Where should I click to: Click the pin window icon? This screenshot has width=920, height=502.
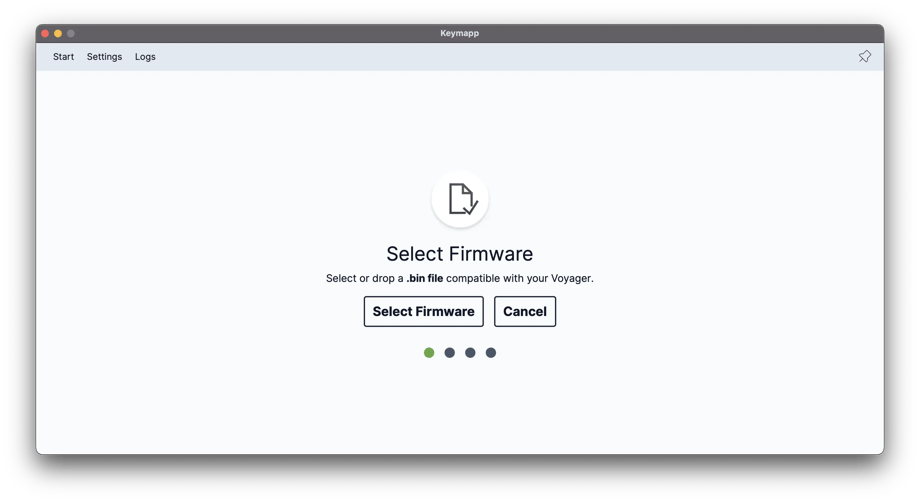864,56
